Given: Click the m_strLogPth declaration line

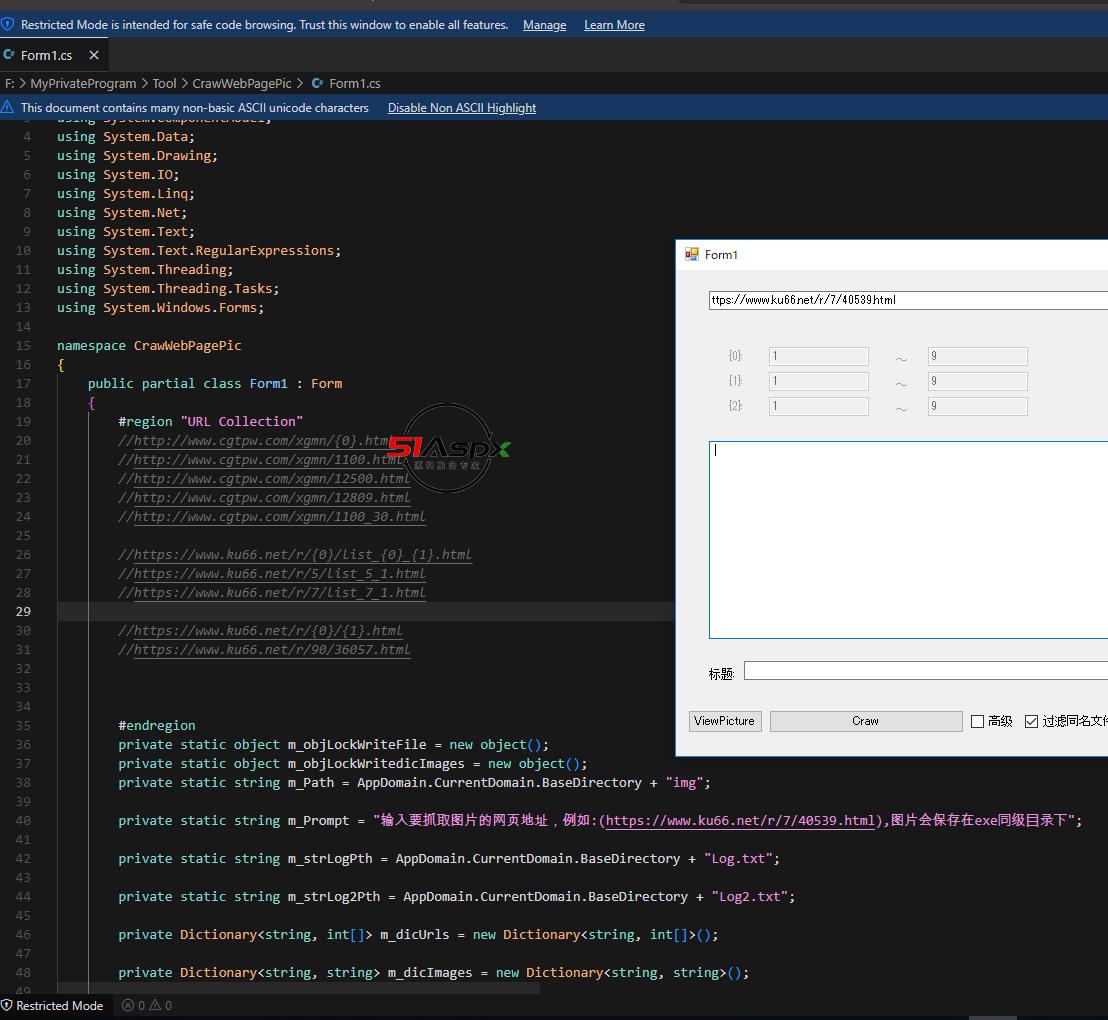Looking at the screenshot, I should 449,859.
